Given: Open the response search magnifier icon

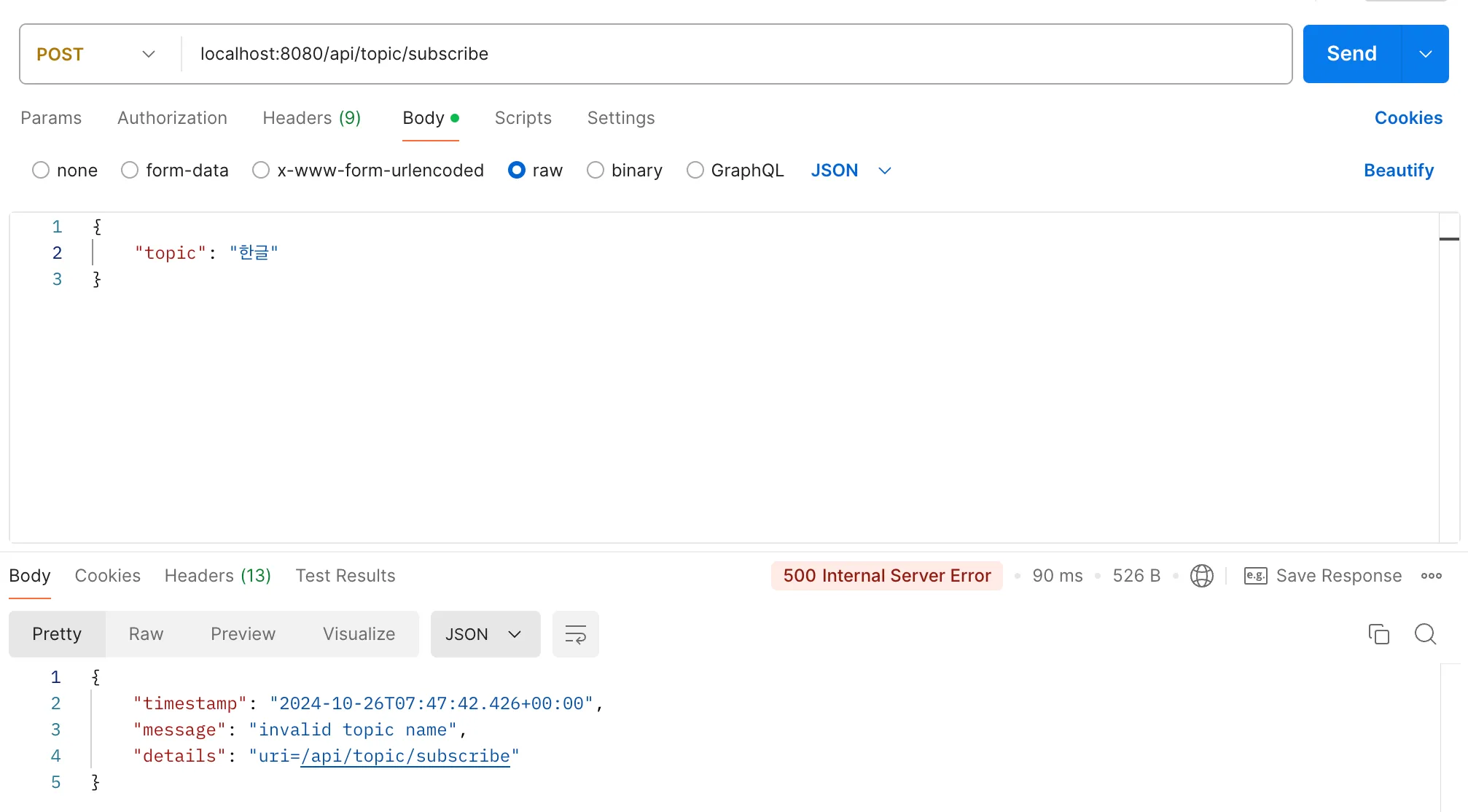Looking at the screenshot, I should pos(1425,634).
